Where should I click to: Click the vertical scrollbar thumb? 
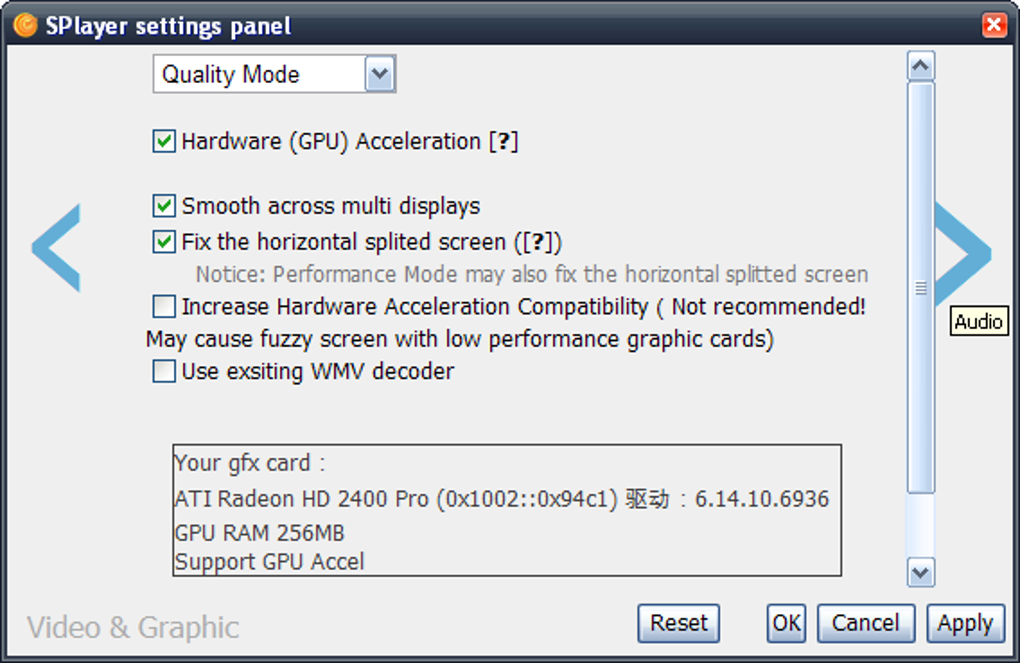[x=920, y=287]
